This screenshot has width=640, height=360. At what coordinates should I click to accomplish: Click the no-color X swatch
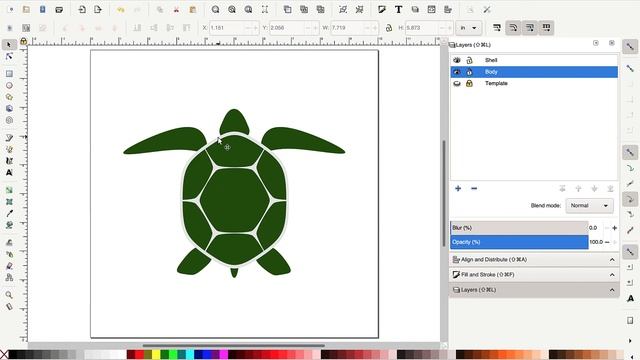4,354
